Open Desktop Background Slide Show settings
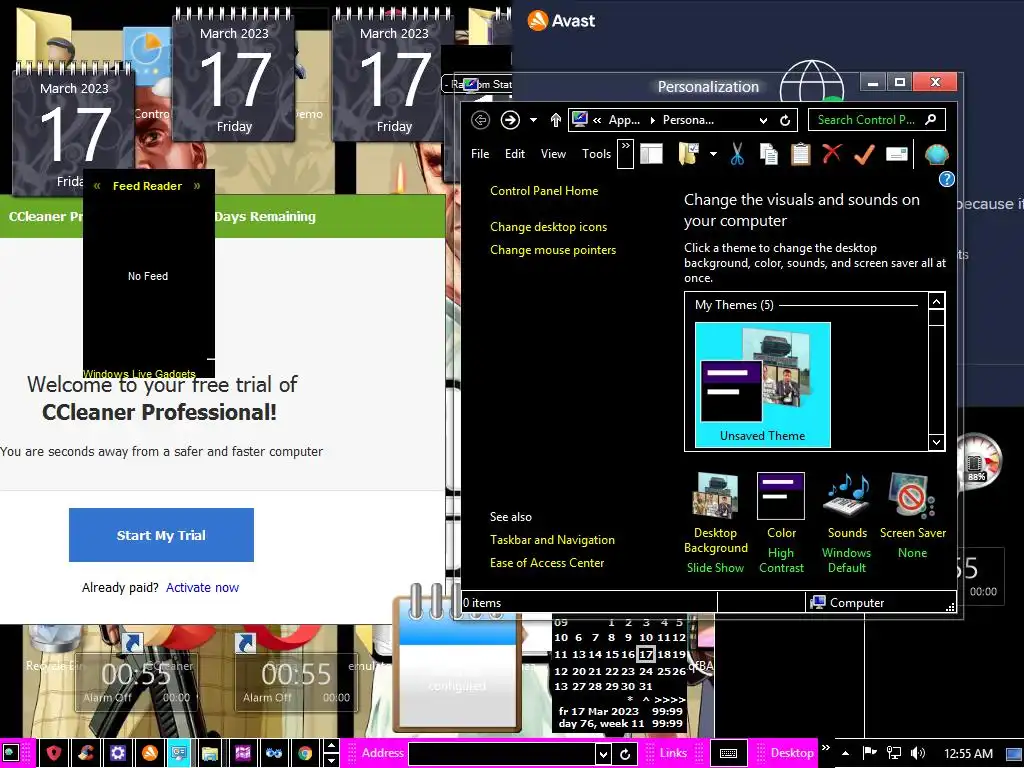The height and width of the screenshot is (768, 1024). click(715, 523)
